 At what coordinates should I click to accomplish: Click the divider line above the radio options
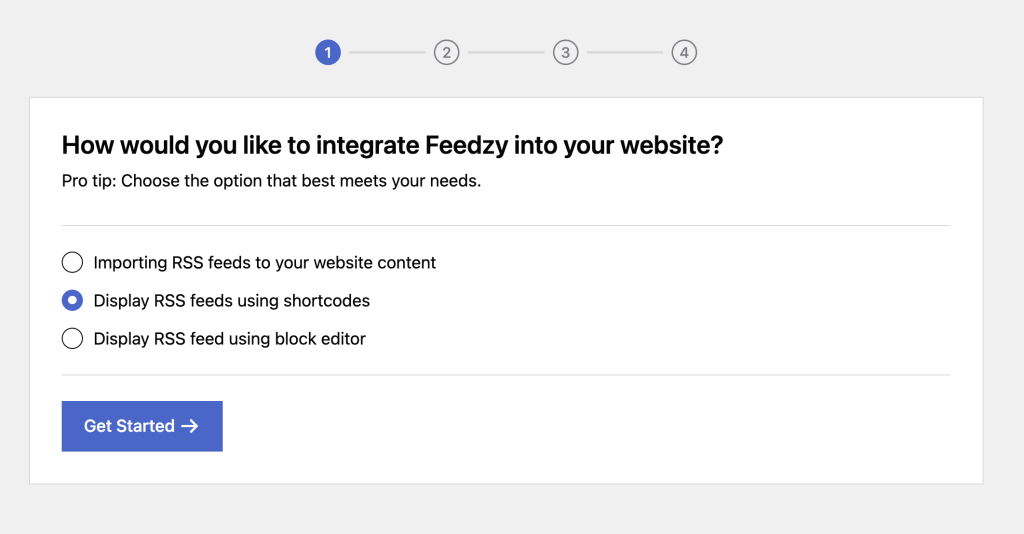506,226
